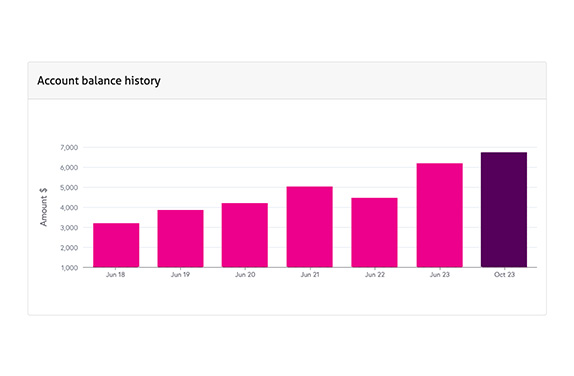Click the 5,000 y-axis tick label
Viewport: 574px width, 376px height.
[69, 187]
